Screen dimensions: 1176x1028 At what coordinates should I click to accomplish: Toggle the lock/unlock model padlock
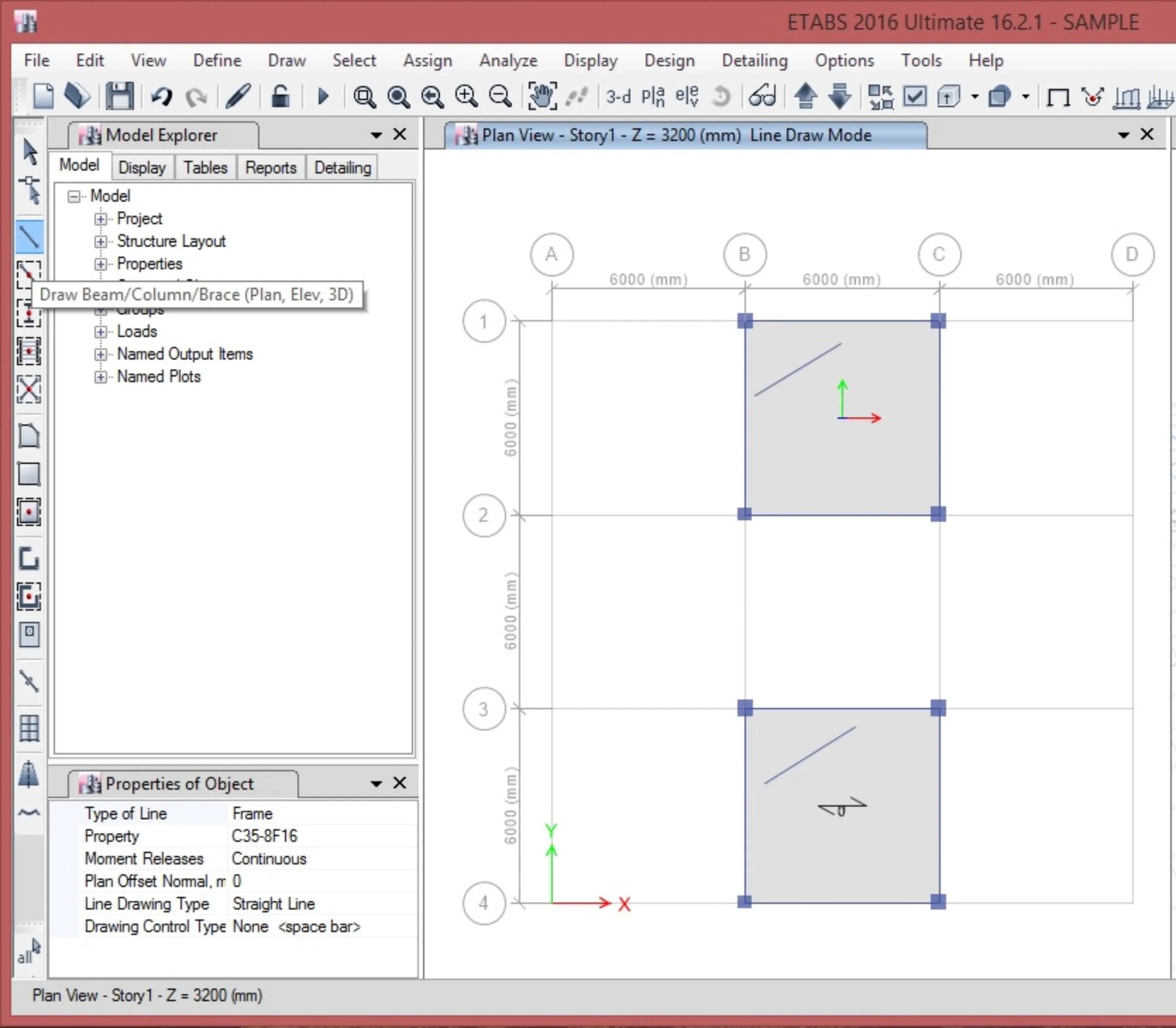(x=280, y=96)
